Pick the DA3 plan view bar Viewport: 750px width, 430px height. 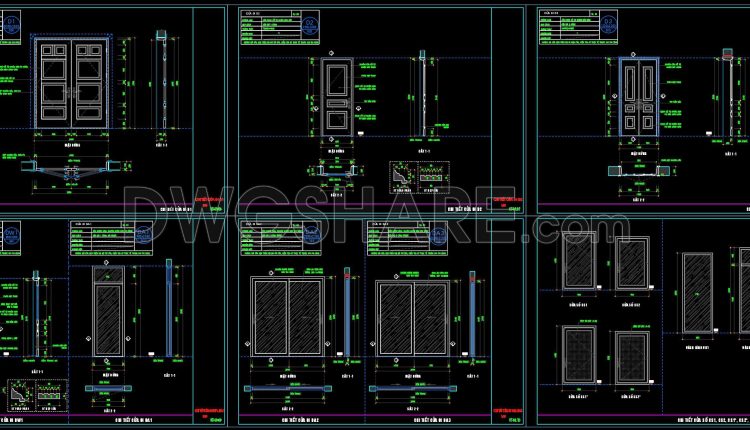click(413, 388)
